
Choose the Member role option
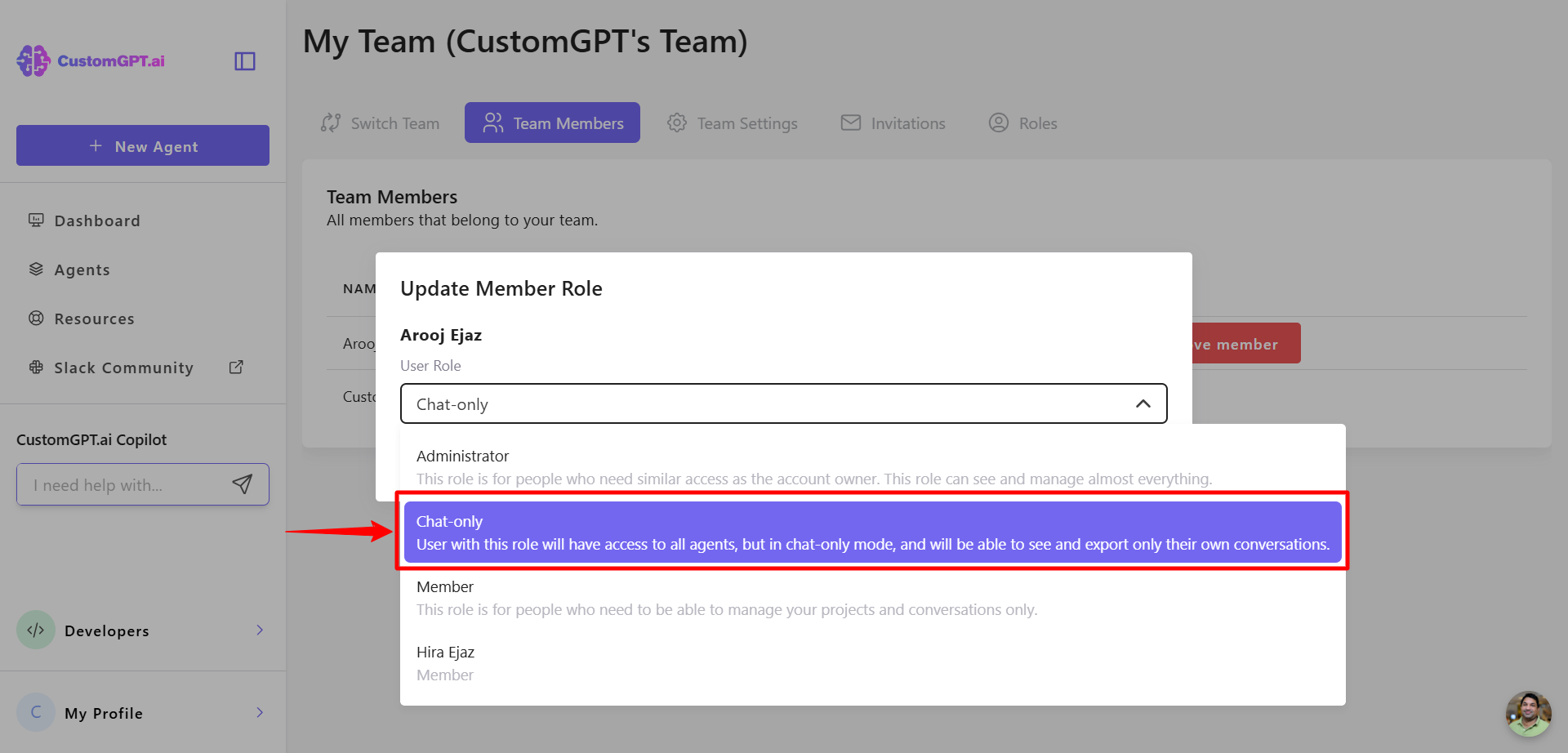point(872,598)
